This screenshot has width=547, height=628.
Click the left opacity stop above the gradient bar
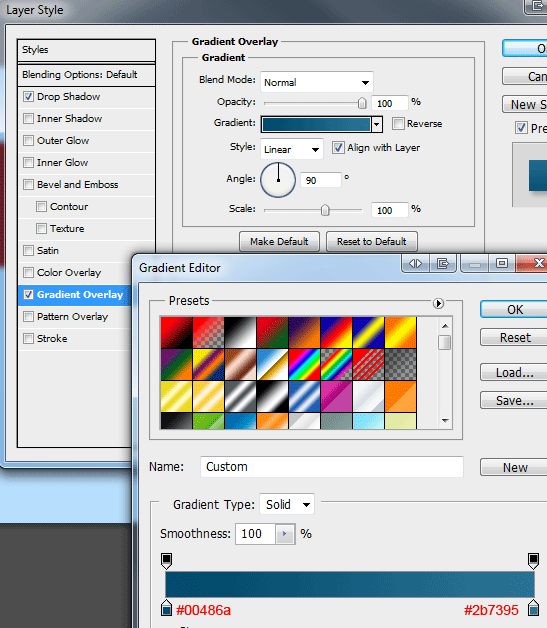pos(167,561)
